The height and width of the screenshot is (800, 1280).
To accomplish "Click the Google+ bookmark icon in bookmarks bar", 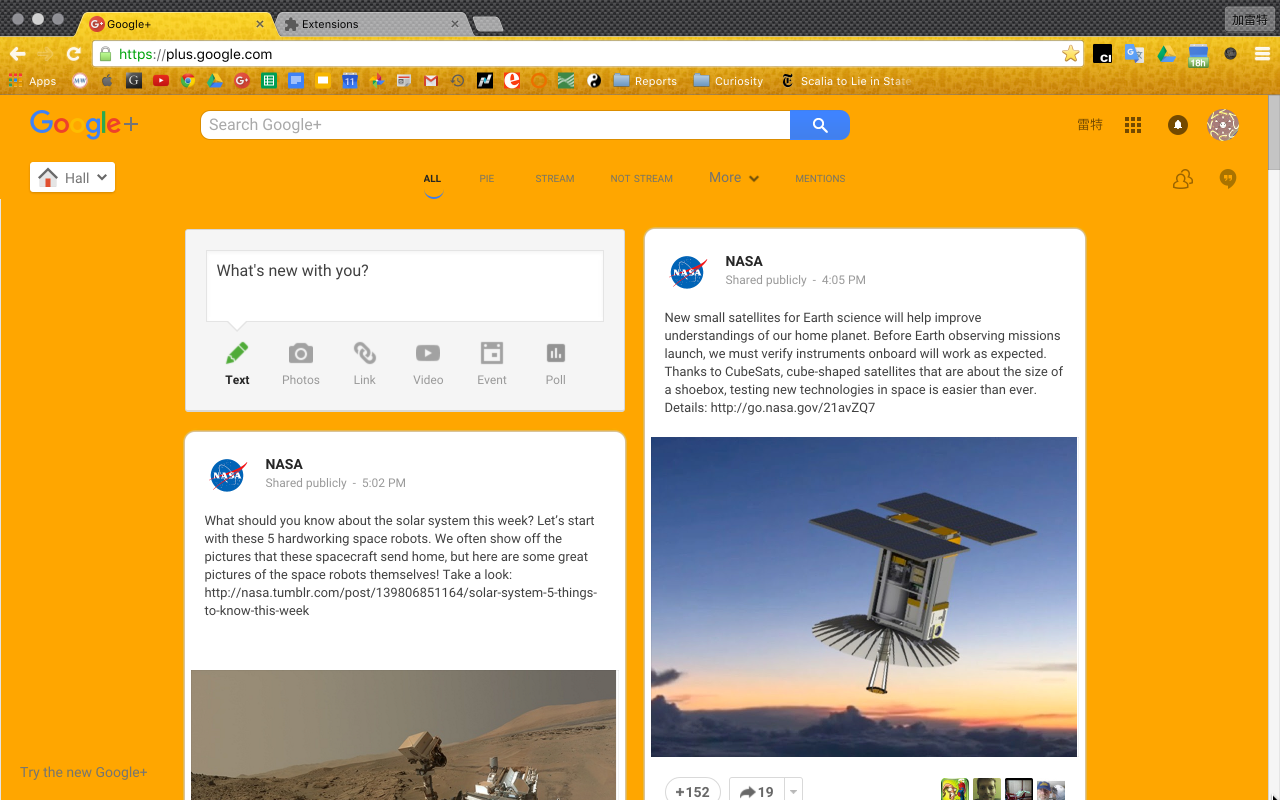I will tap(241, 81).
